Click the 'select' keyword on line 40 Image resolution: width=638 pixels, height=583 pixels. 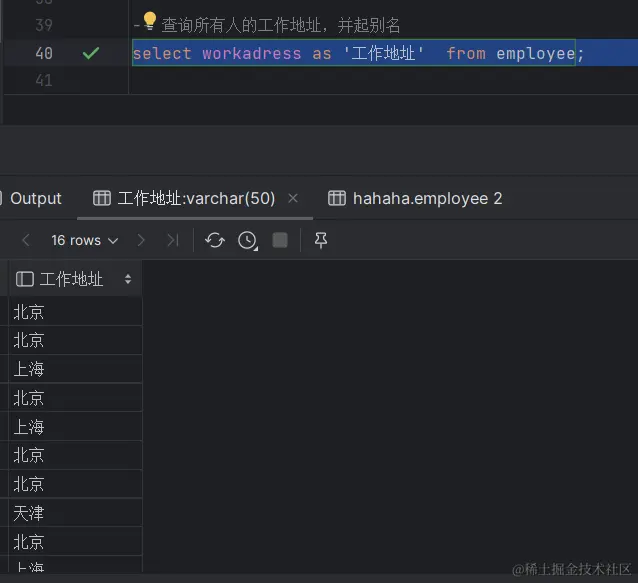(162, 53)
